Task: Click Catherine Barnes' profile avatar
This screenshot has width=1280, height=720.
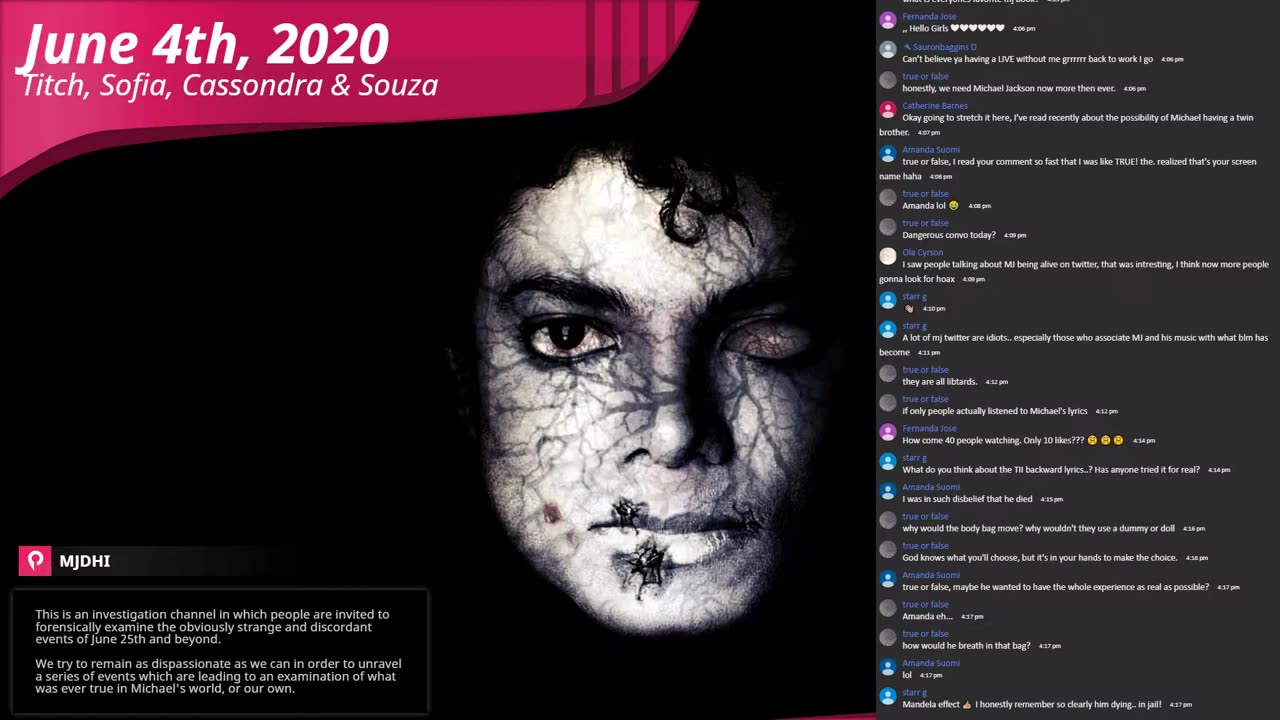Action: [888, 109]
